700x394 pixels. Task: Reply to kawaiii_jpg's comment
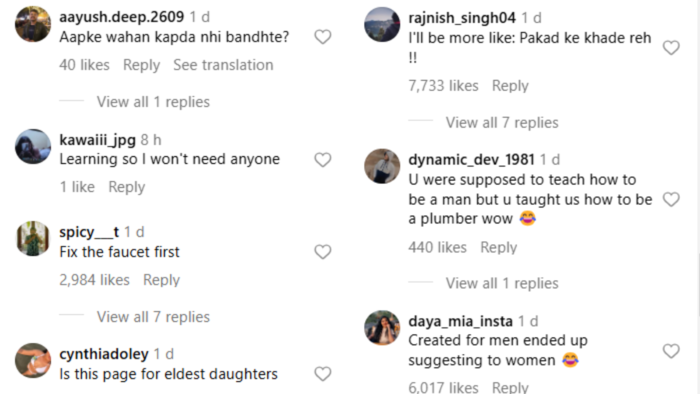point(127,187)
